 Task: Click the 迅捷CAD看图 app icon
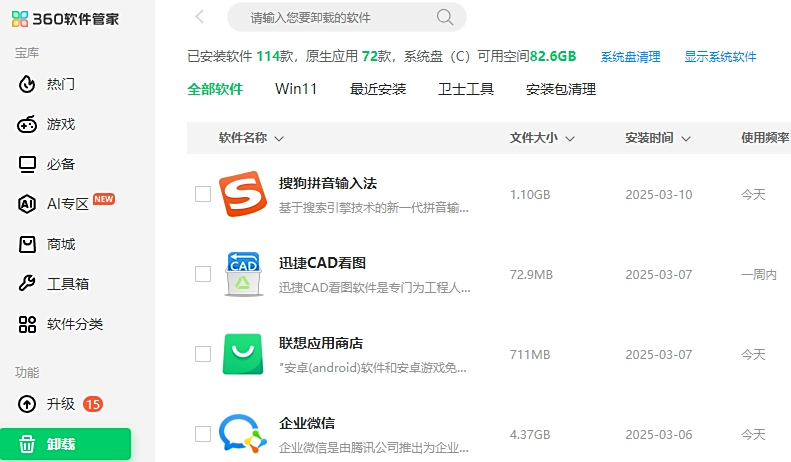[242, 274]
